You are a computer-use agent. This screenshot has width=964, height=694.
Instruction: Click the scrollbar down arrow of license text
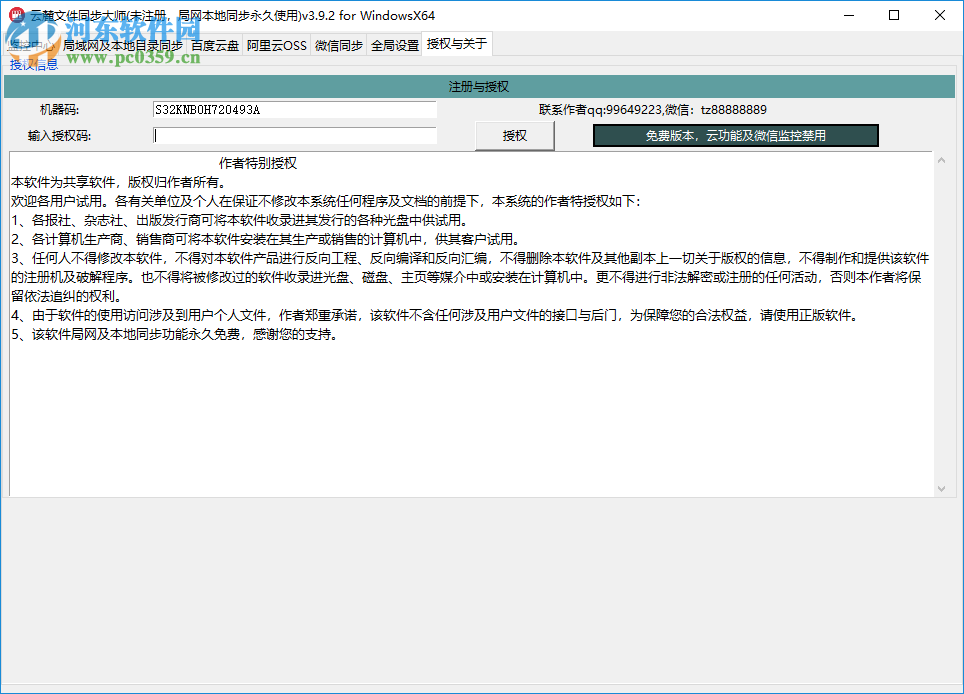pyautogui.click(x=941, y=489)
